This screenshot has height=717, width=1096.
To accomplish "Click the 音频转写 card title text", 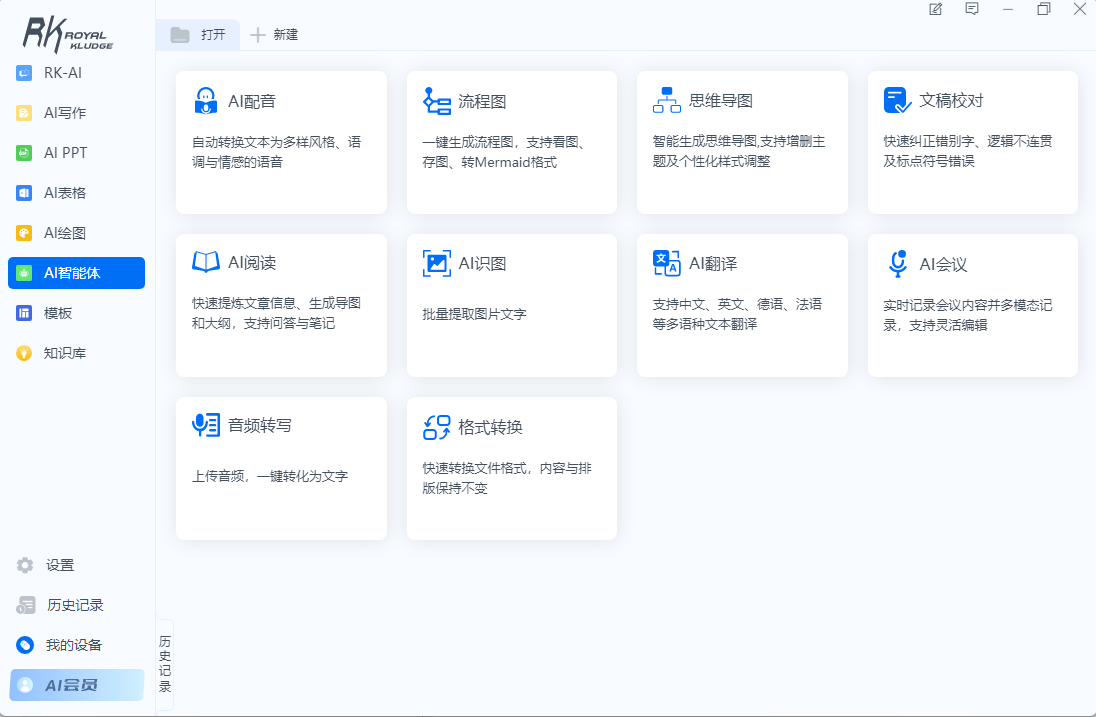I will point(260,425).
